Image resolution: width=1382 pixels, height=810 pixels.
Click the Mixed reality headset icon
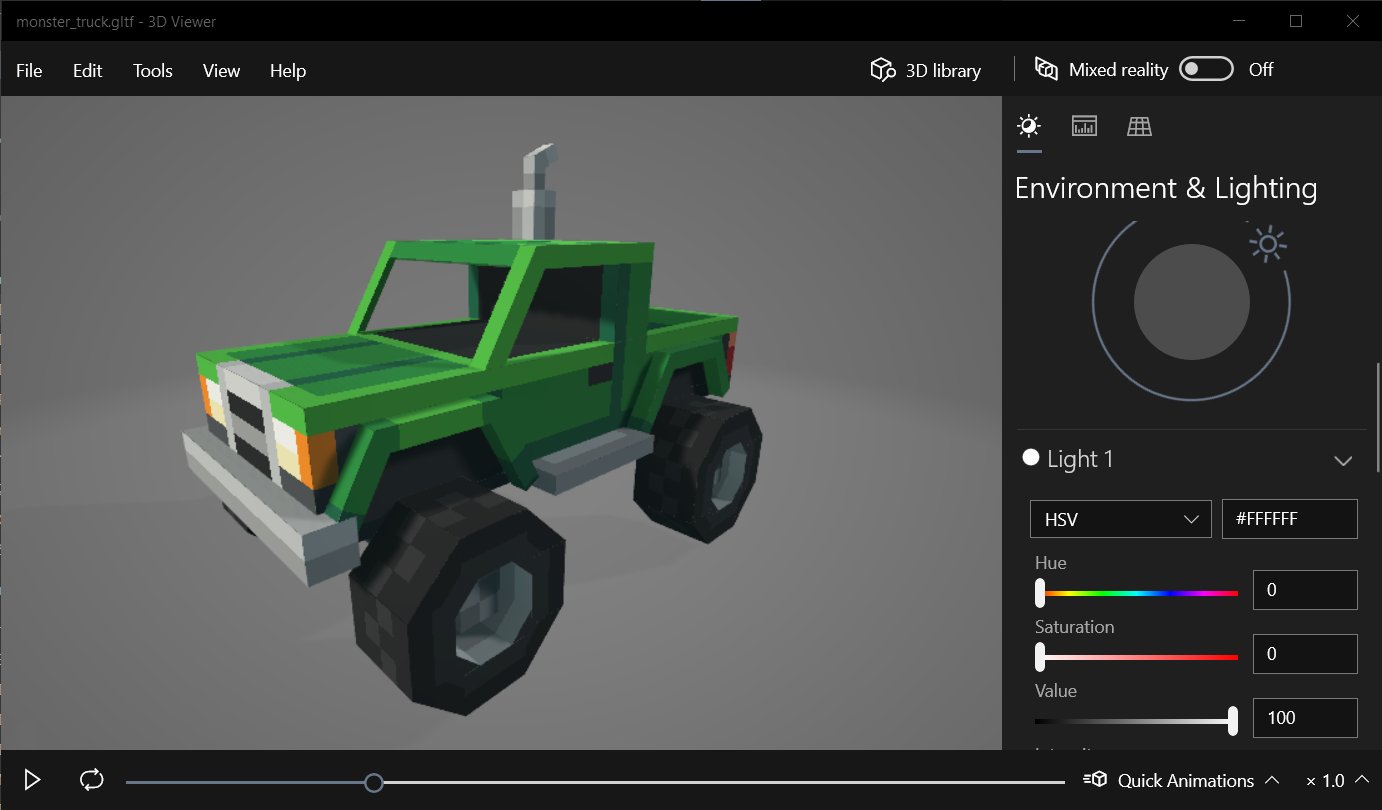[1046, 69]
